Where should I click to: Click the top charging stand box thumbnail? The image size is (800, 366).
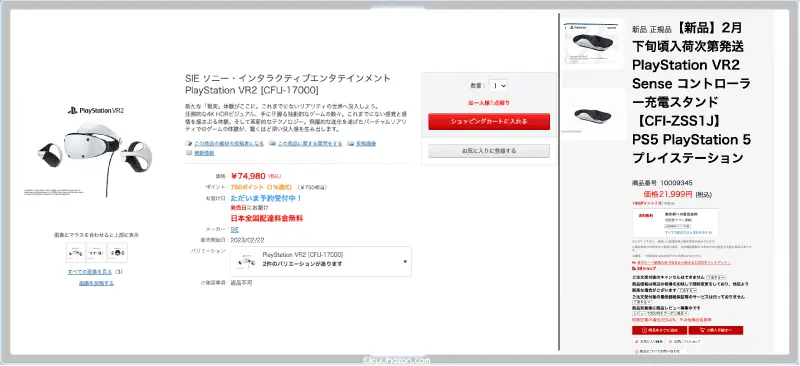[593, 43]
